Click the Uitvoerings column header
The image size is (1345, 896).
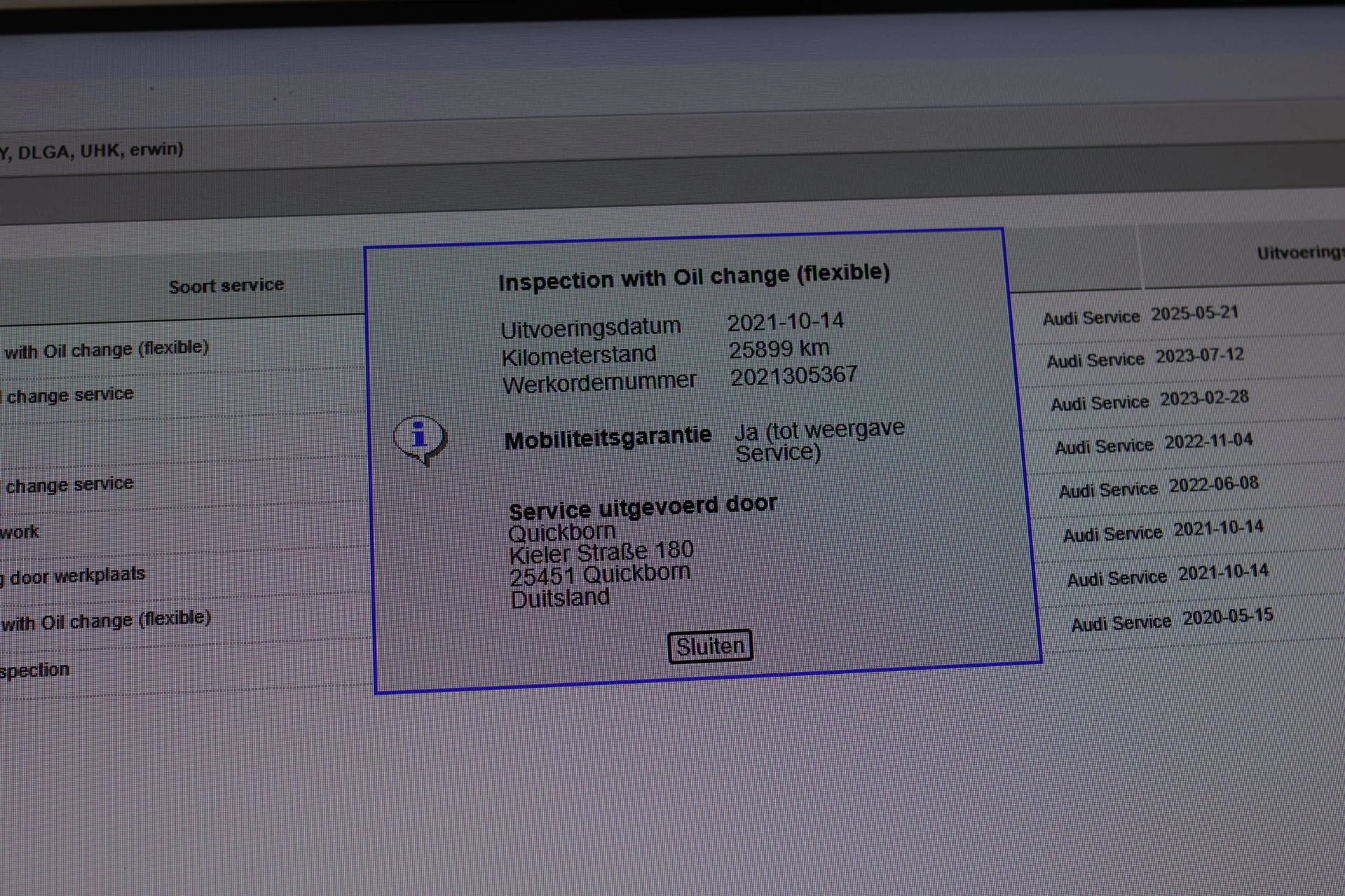tap(1299, 252)
